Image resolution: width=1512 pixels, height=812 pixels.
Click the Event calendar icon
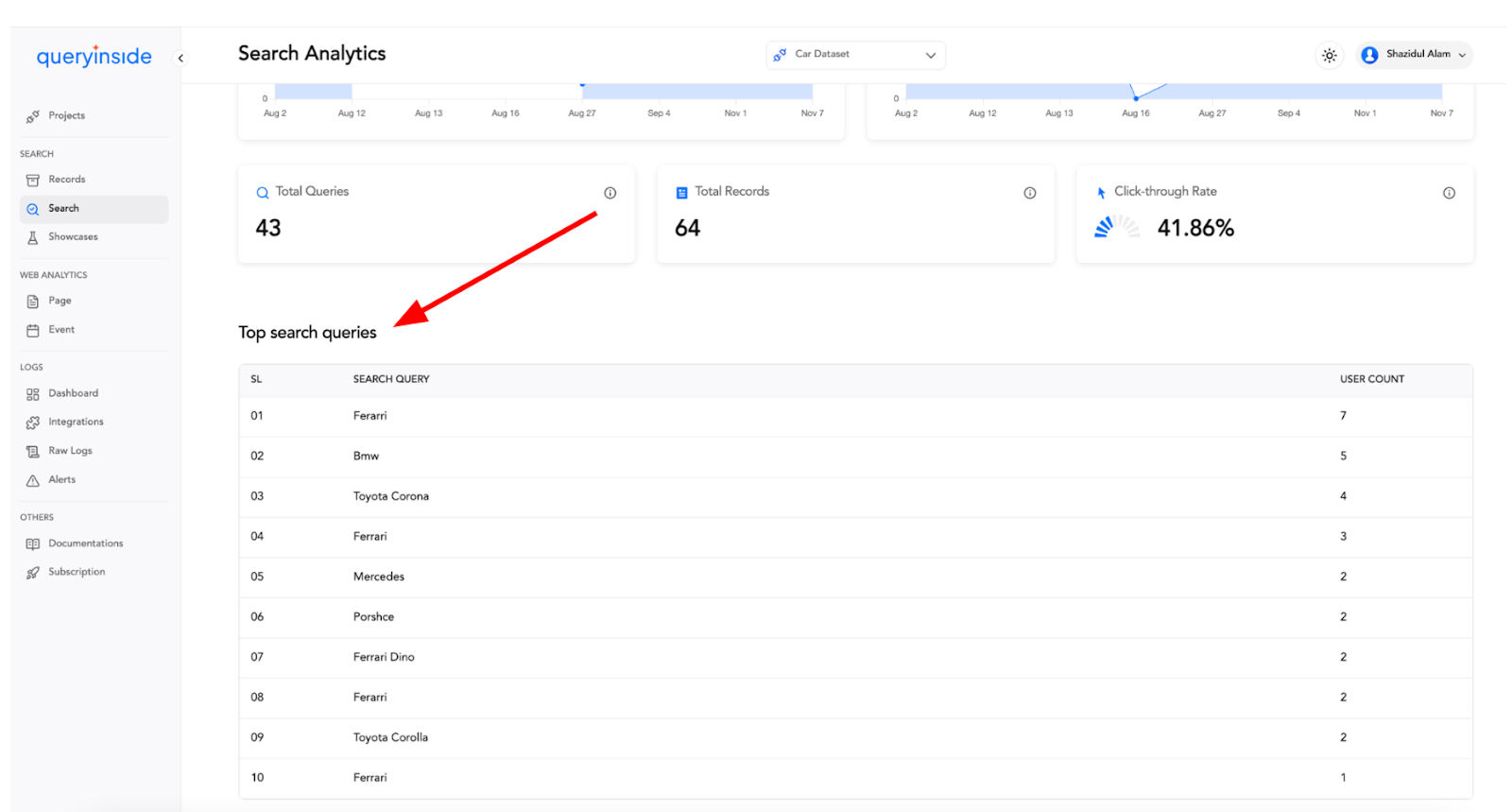click(x=33, y=330)
